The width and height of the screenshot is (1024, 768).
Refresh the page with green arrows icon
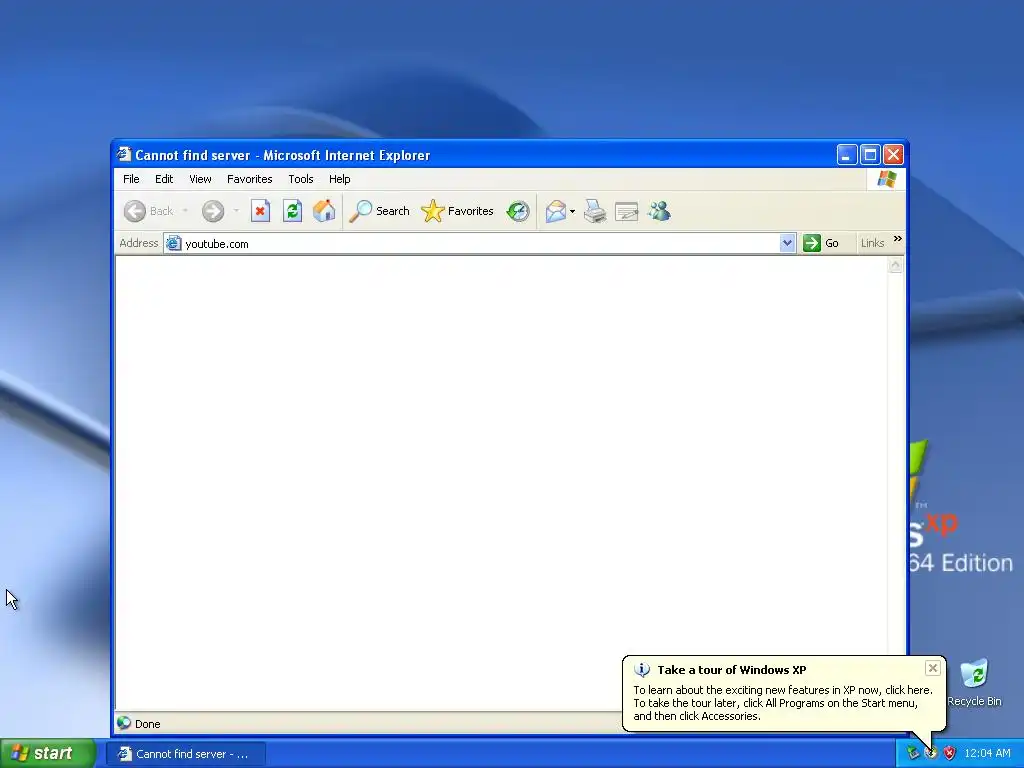coord(292,211)
